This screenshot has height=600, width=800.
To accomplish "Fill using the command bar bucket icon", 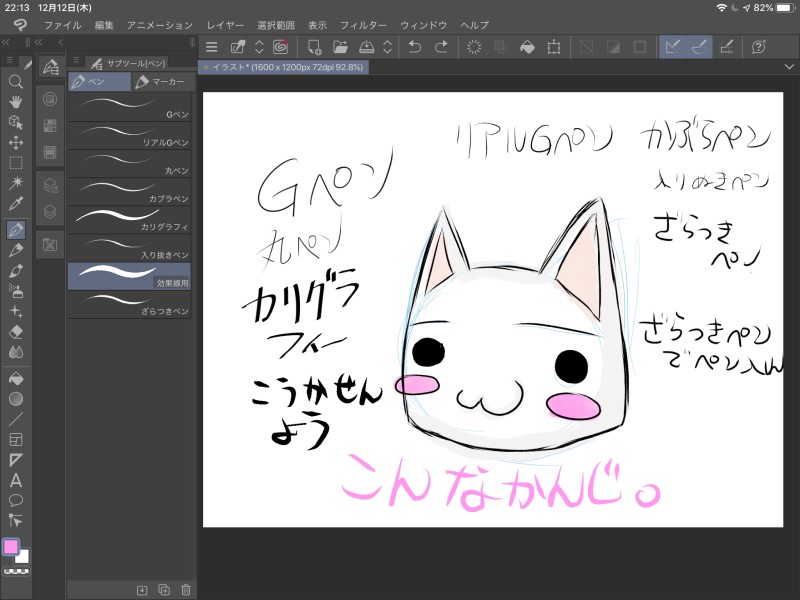I will (527, 47).
